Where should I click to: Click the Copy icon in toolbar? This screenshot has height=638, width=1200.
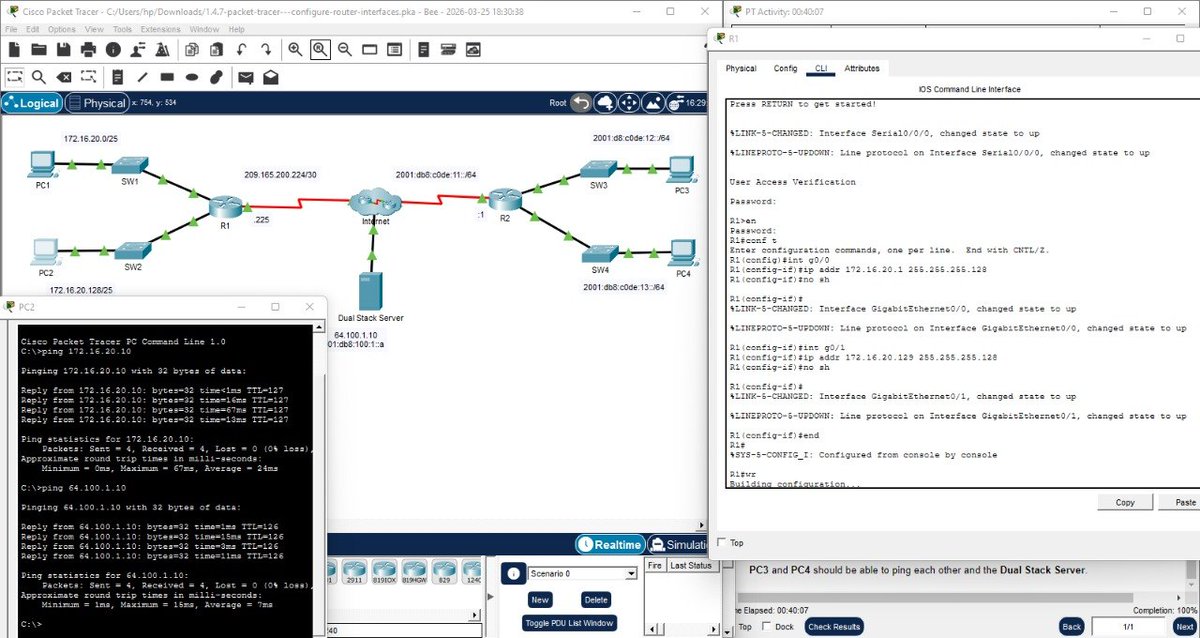pyautogui.click(x=191, y=49)
